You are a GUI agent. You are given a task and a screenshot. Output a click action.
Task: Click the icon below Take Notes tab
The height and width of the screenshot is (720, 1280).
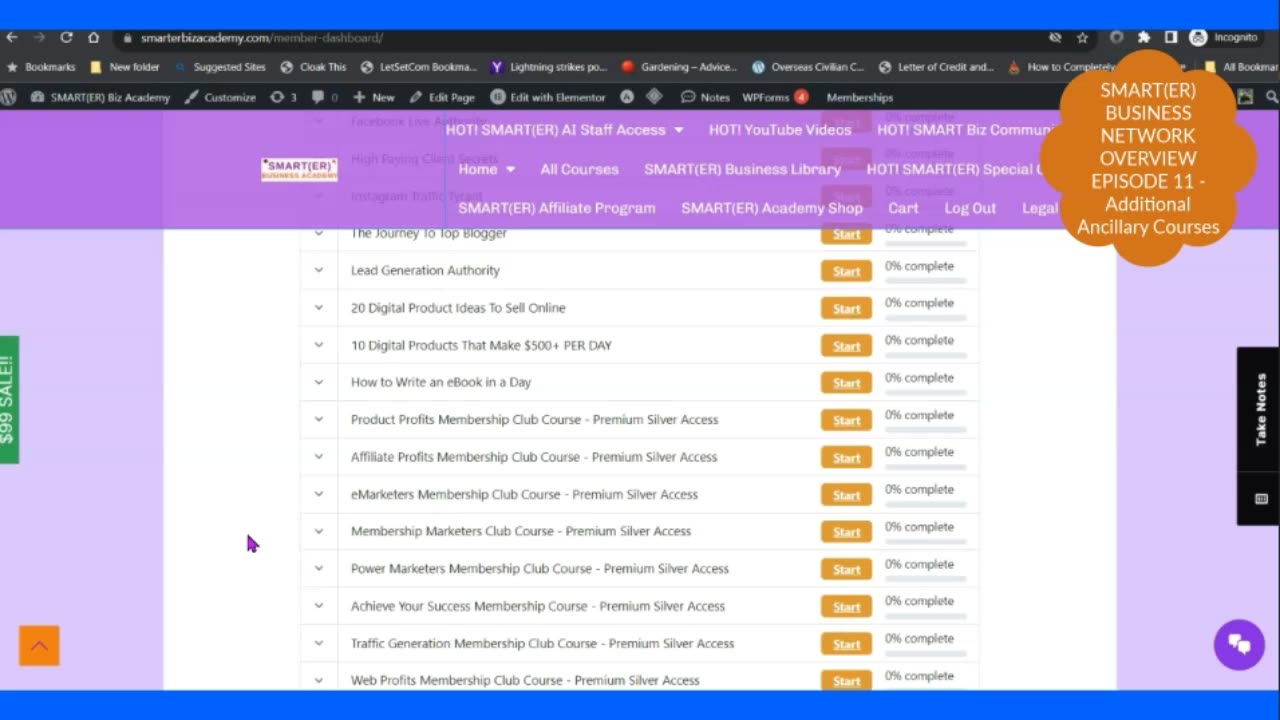(x=1261, y=498)
